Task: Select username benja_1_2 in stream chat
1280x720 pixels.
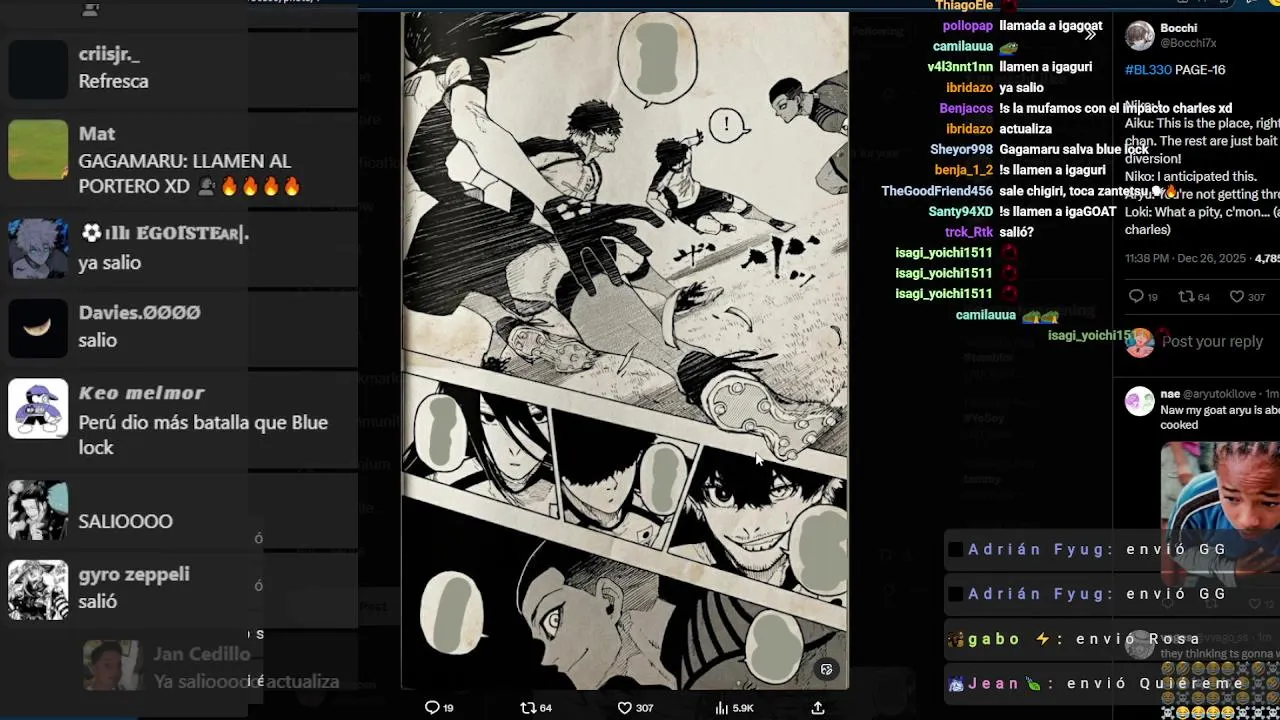Action: tap(964, 170)
